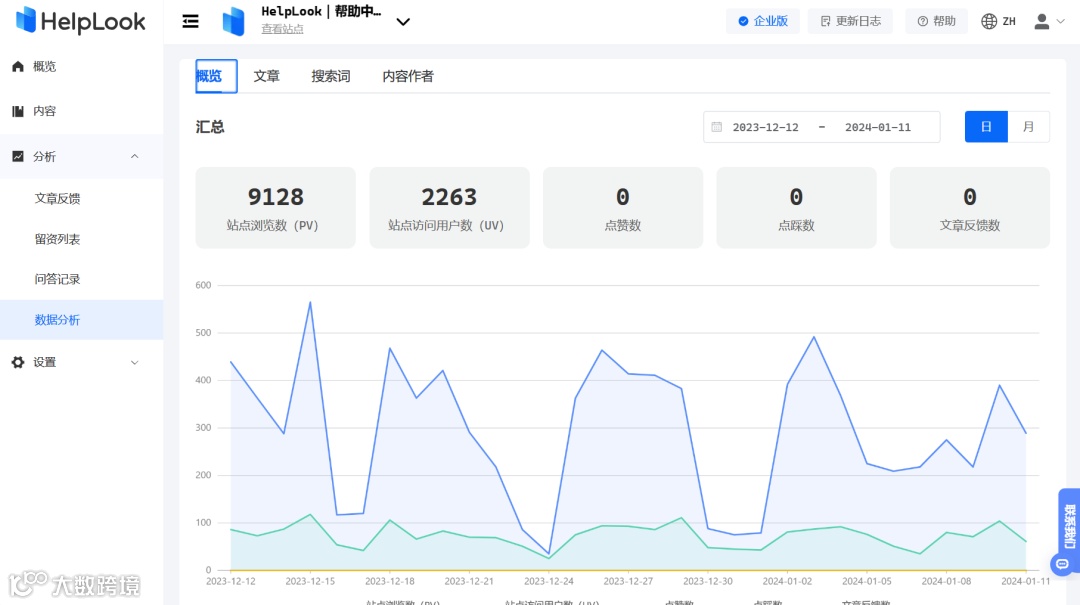Click start date 2023-12-12 field
The image size is (1080, 605).
coord(765,127)
